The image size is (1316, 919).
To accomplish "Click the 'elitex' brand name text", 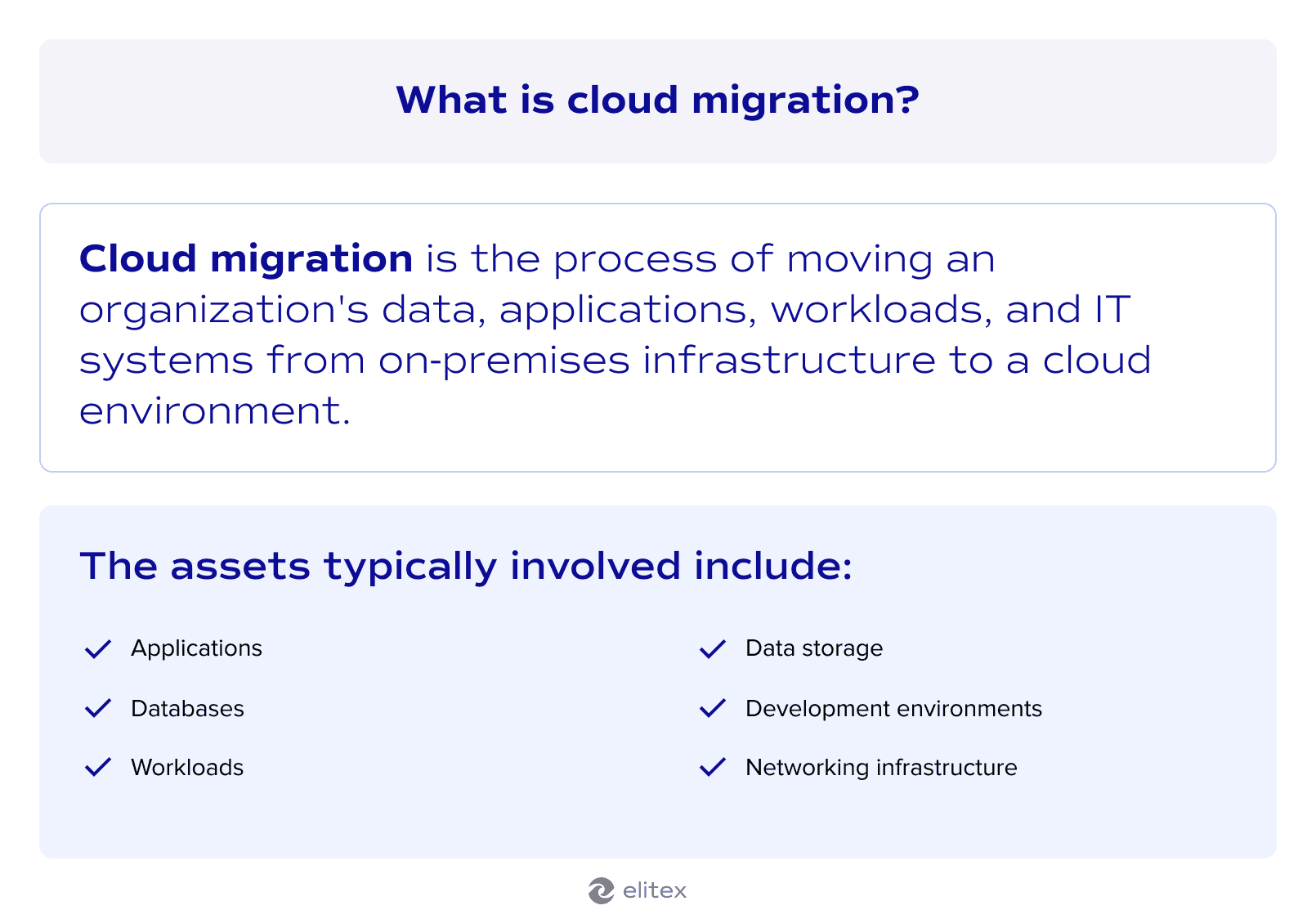I will (655, 890).
